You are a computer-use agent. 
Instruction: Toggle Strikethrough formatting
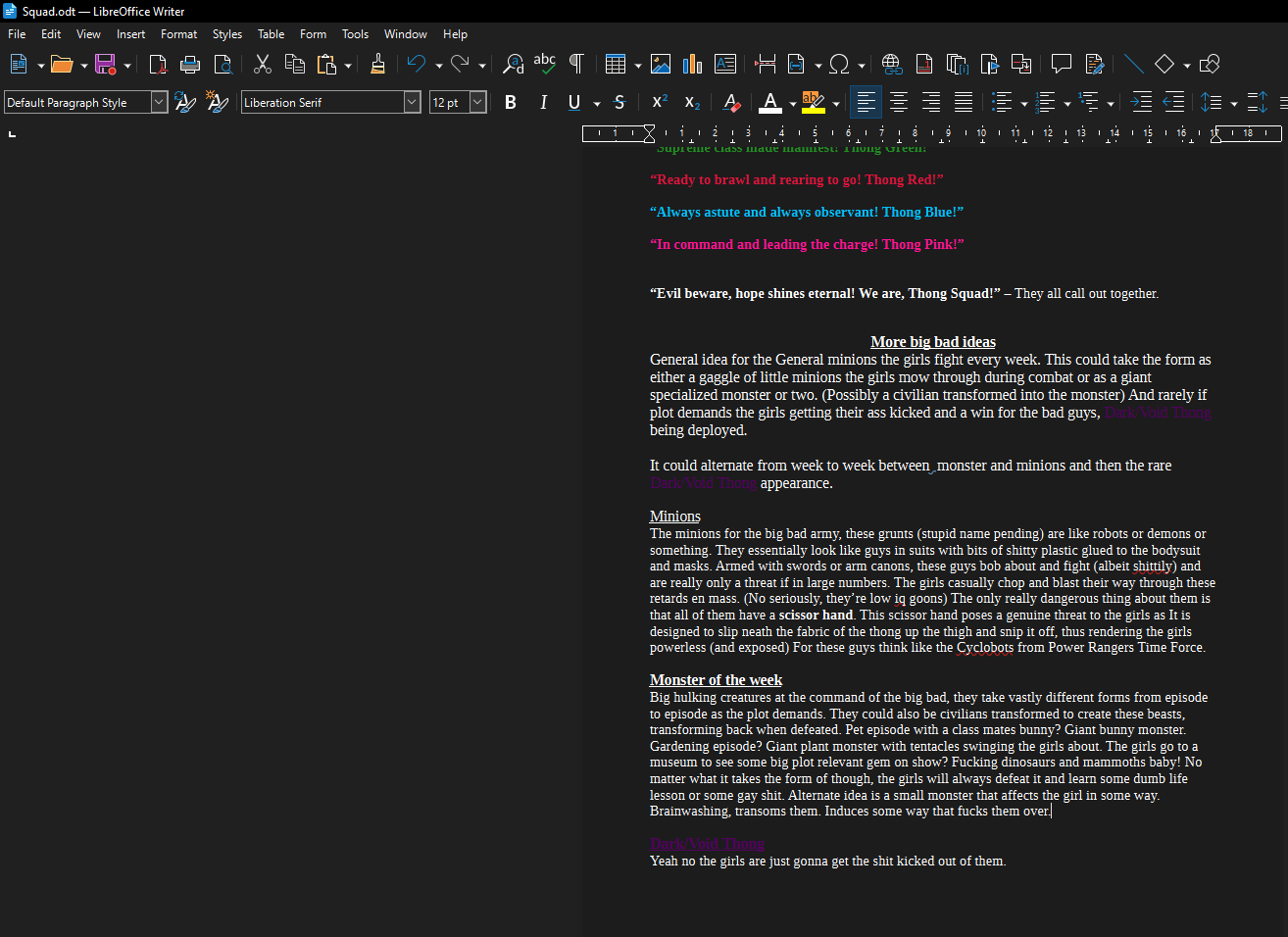point(619,102)
